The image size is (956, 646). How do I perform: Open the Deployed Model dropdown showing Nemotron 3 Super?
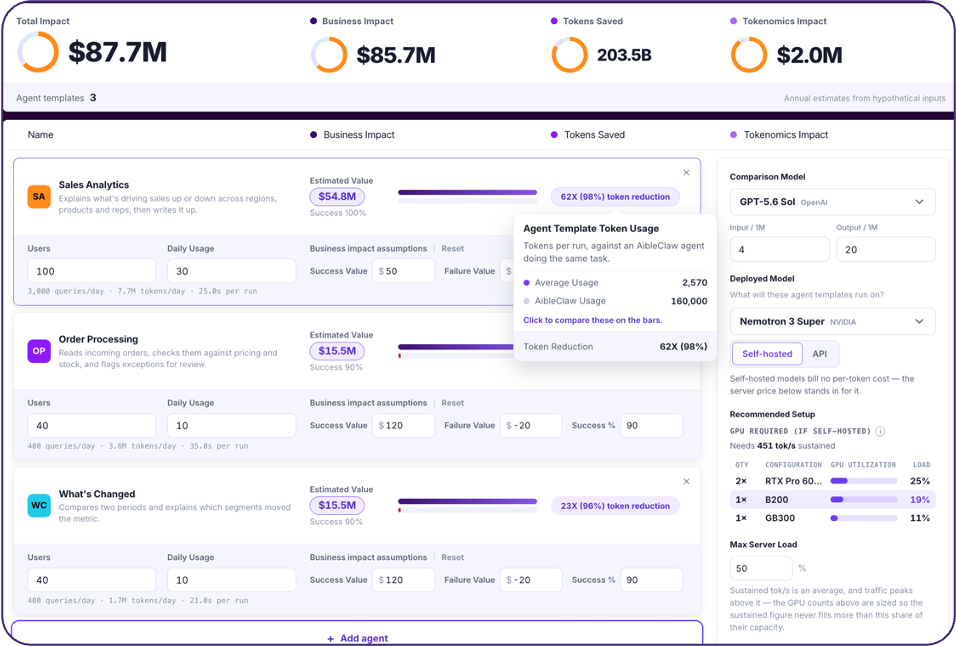[832, 321]
